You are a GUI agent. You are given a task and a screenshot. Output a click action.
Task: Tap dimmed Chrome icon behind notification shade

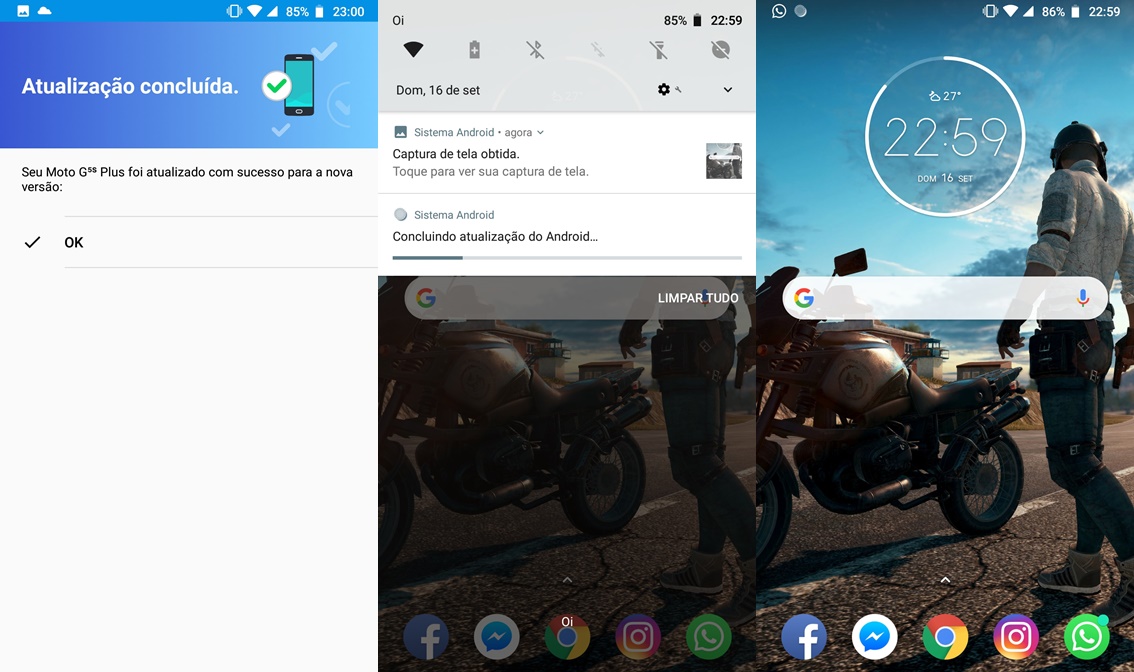point(567,637)
